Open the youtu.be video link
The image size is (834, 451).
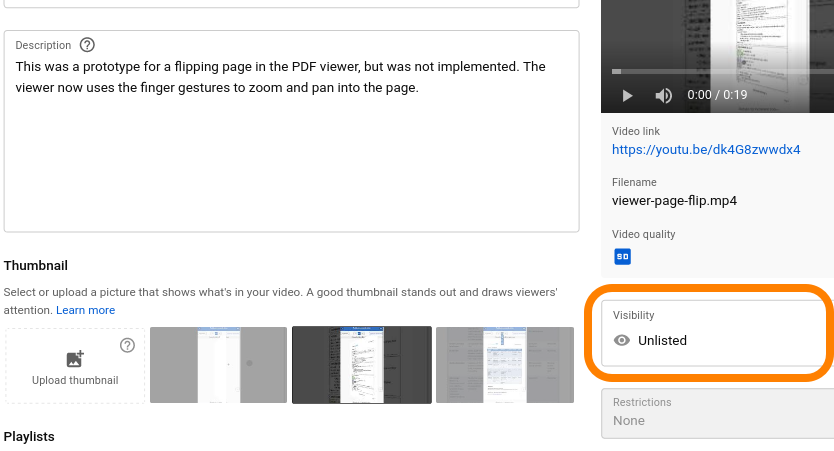click(706, 149)
